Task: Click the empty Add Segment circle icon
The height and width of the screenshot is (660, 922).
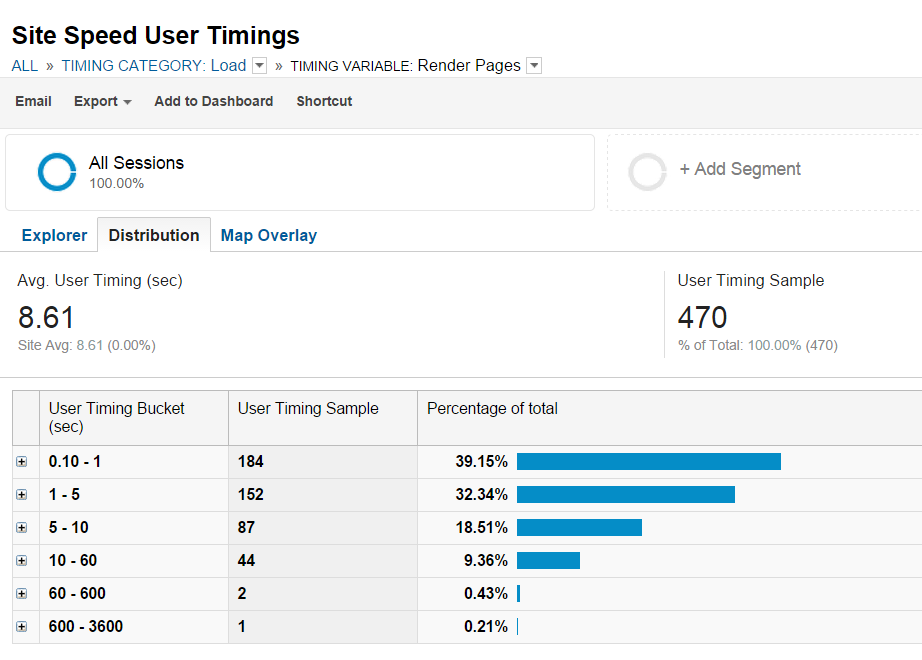Action: point(647,172)
